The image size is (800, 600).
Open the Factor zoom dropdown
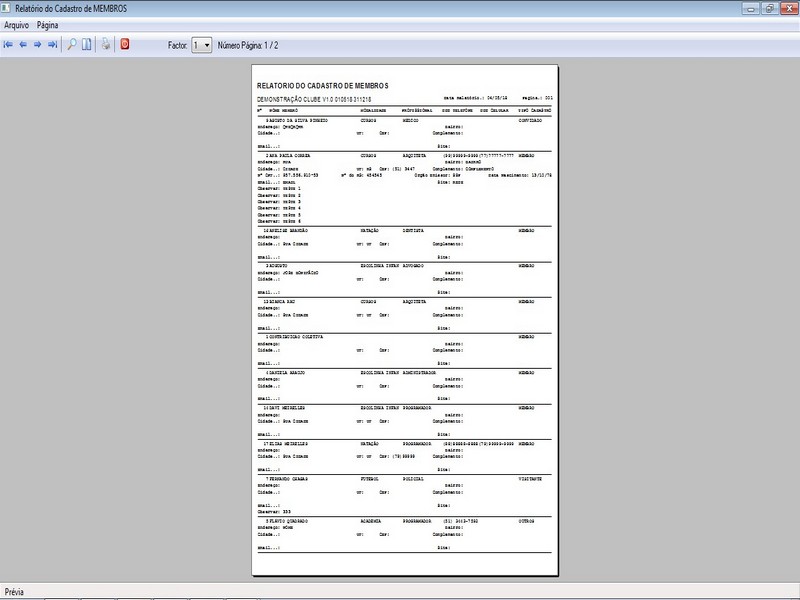coord(202,45)
